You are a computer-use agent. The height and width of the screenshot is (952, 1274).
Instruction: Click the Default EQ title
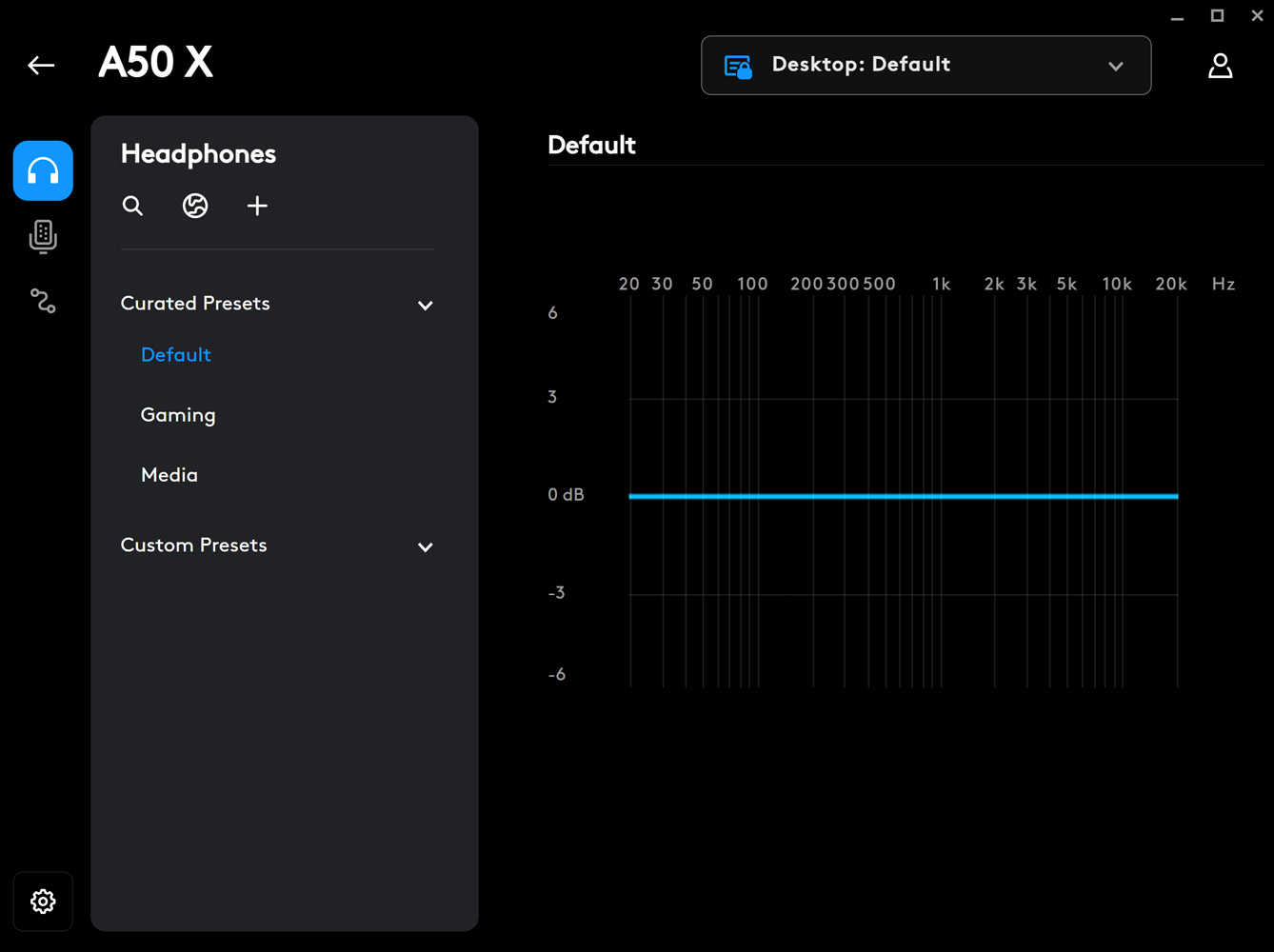coord(591,145)
